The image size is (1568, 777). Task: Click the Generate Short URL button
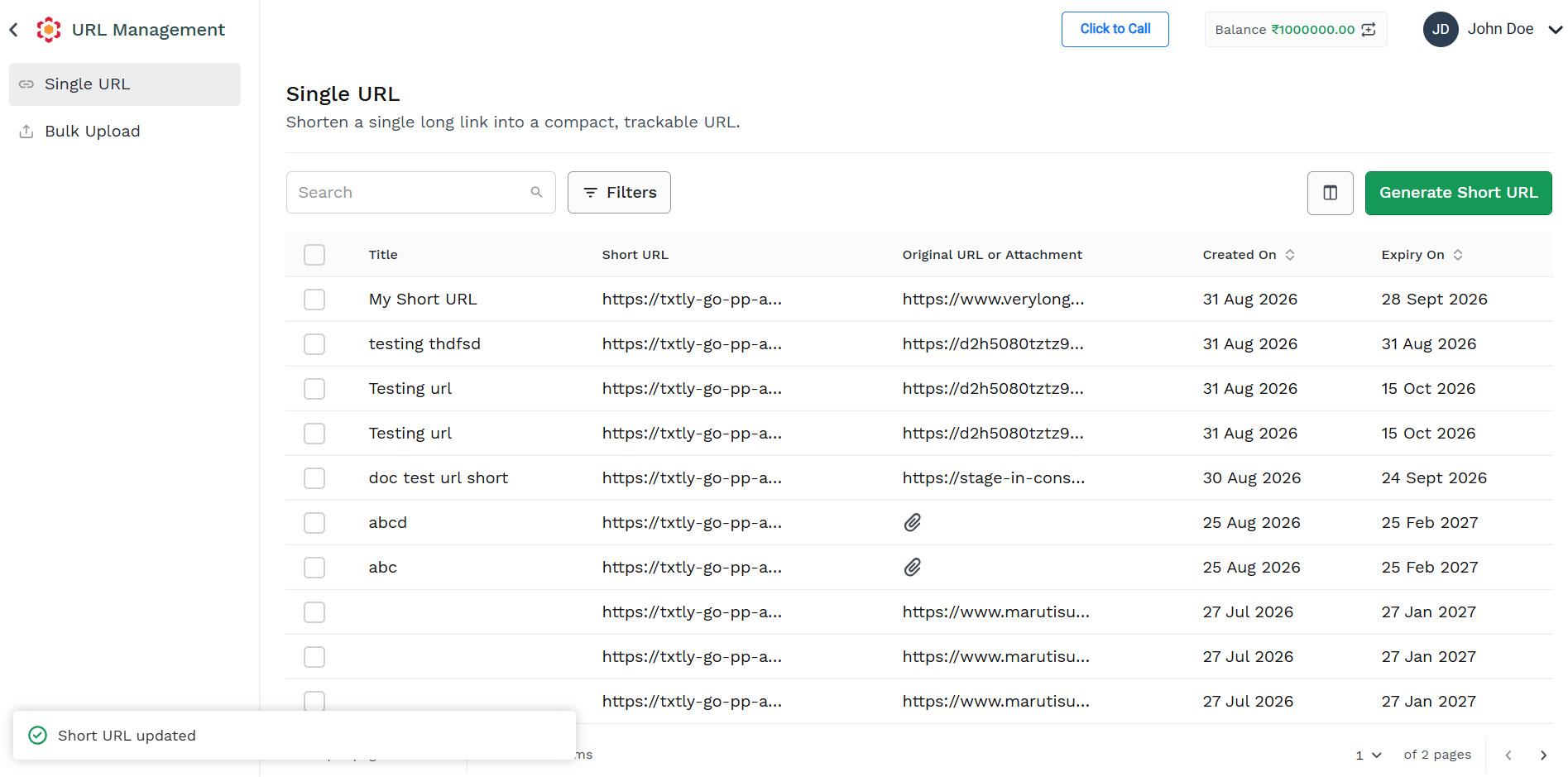point(1458,193)
